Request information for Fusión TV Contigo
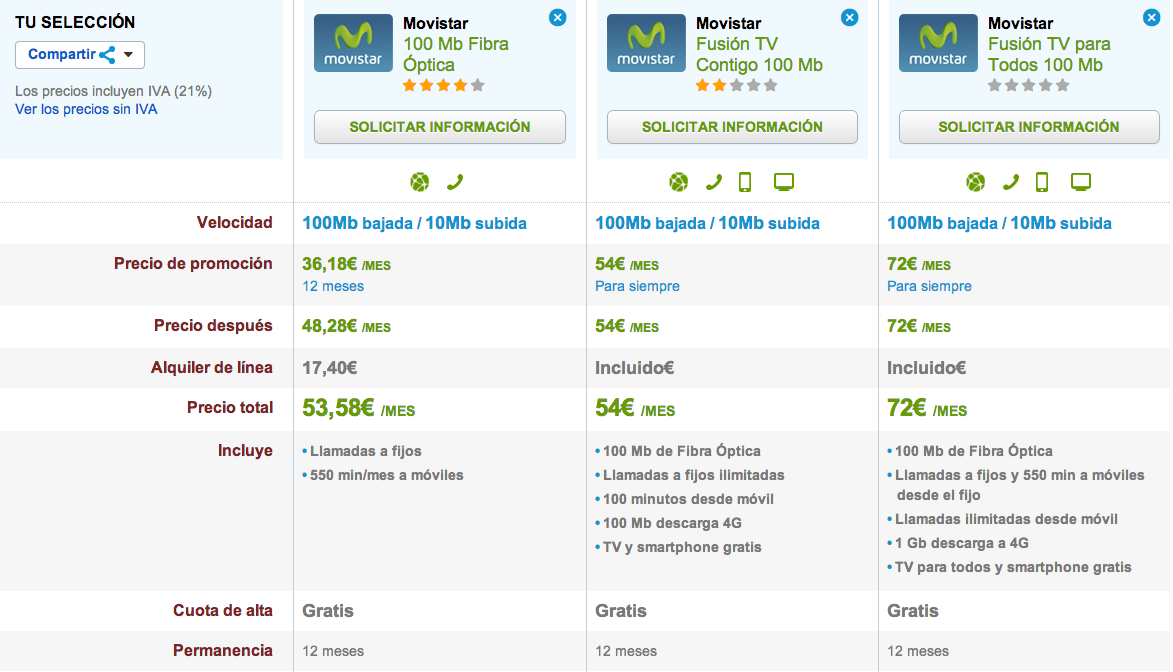1173x672 pixels. point(732,127)
